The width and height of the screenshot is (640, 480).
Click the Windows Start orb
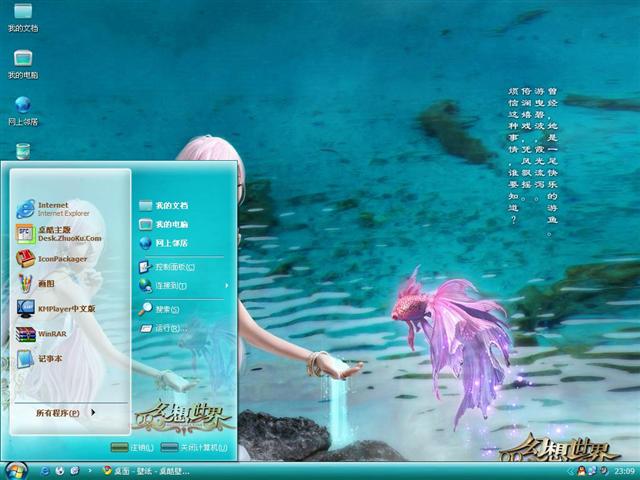[x=16, y=471]
